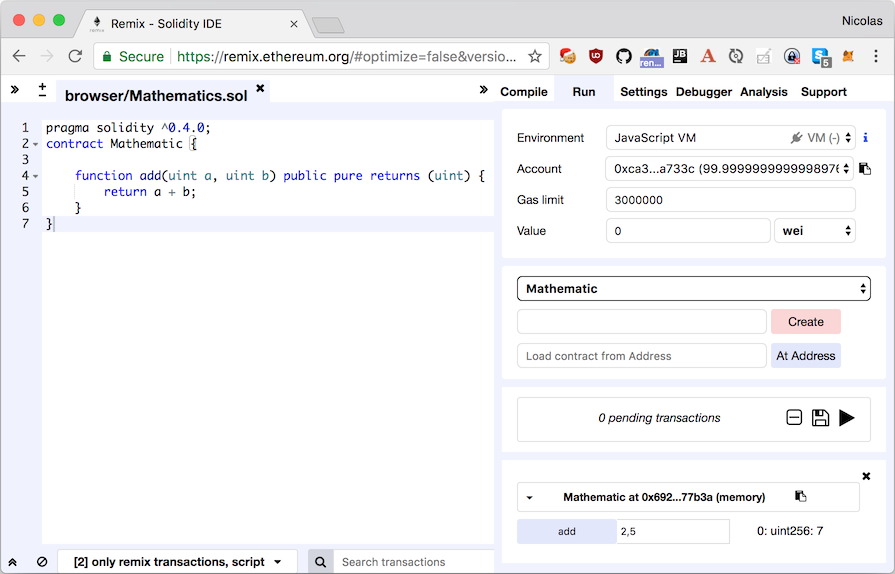Viewport: 895px width, 574px height.
Task: Open the Debugger tab
Action: tap(704, 92)
